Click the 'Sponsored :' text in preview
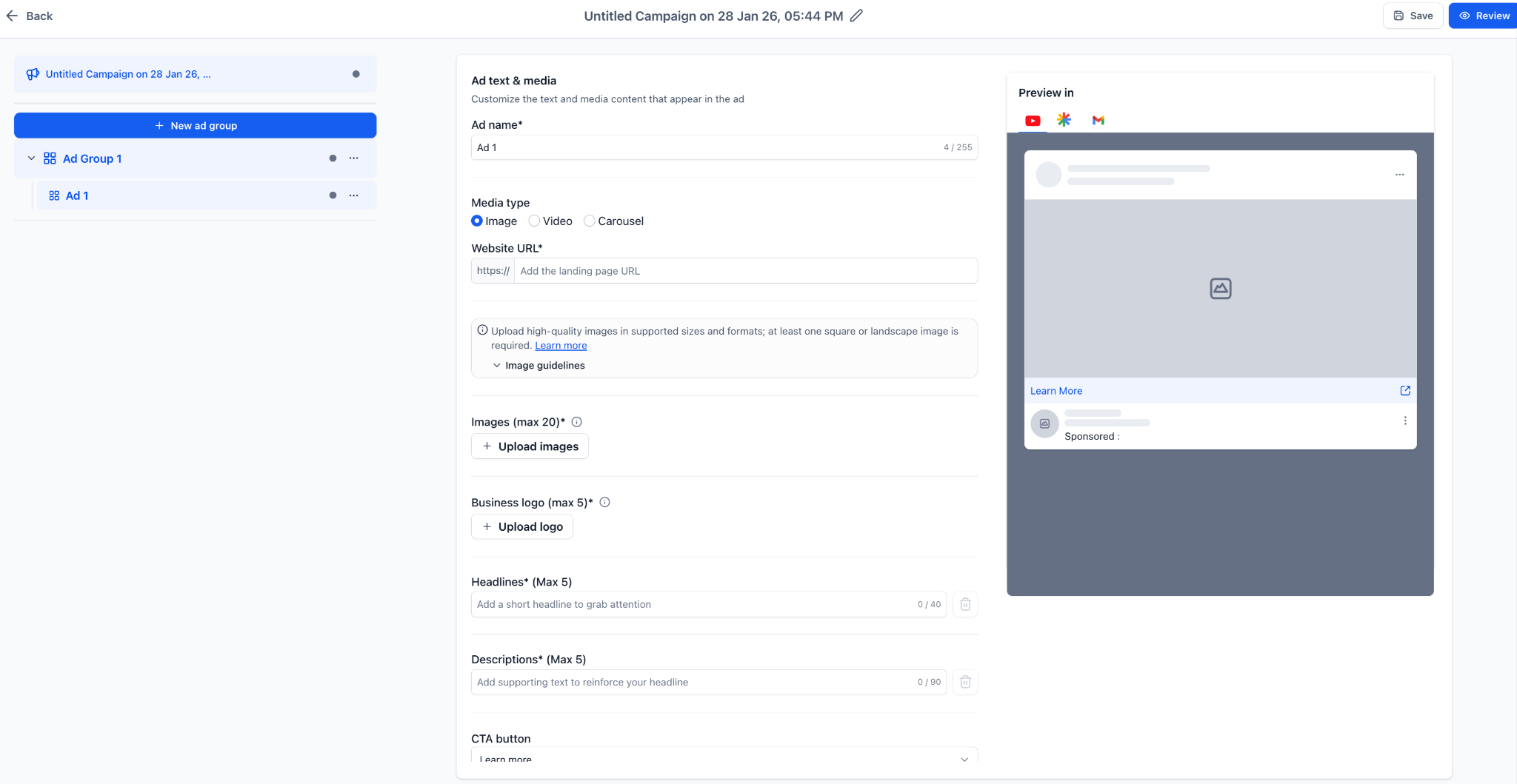The image size is (1517, 784). 1092,437
